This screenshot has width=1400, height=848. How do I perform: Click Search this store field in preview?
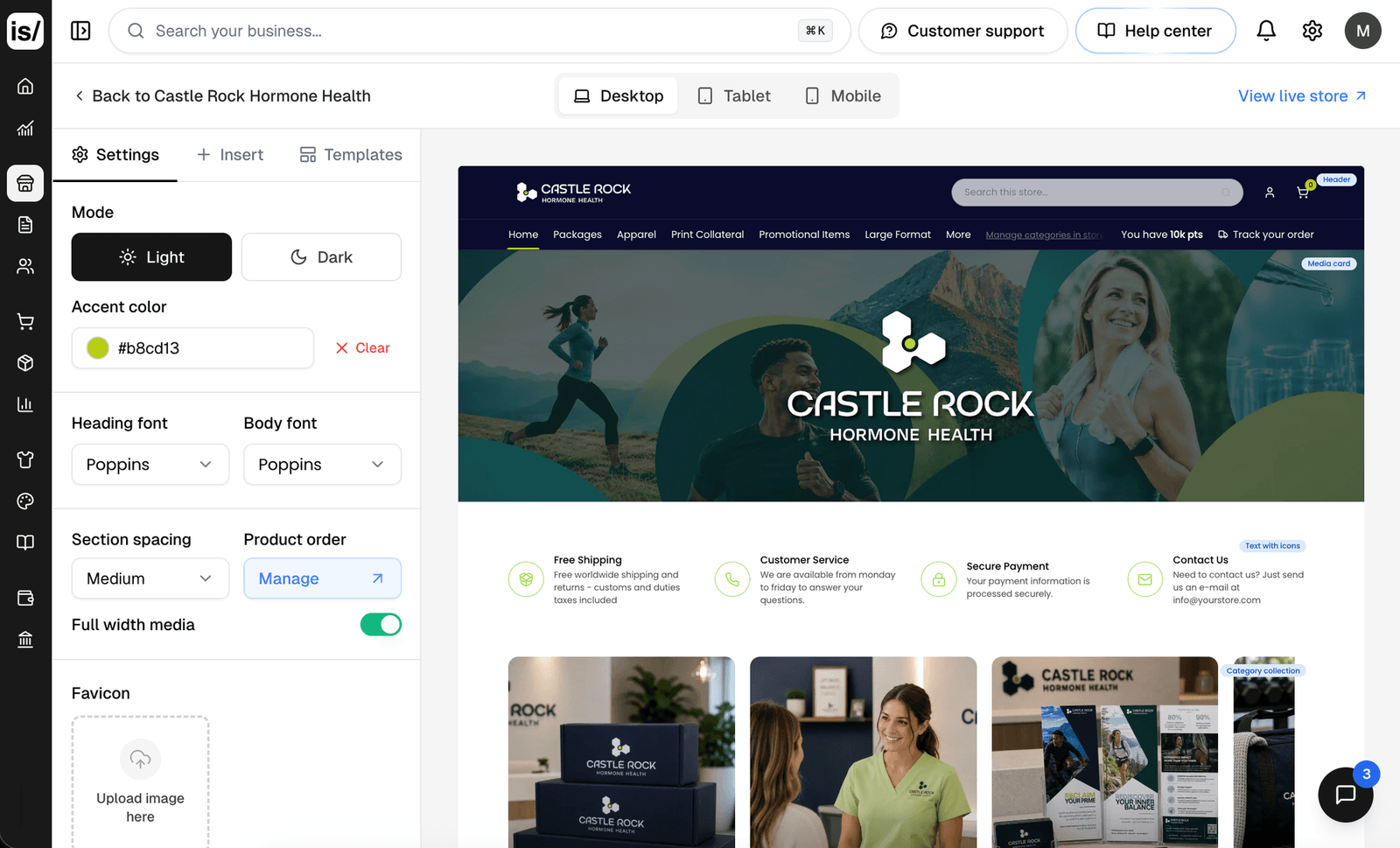[1097, 193]
